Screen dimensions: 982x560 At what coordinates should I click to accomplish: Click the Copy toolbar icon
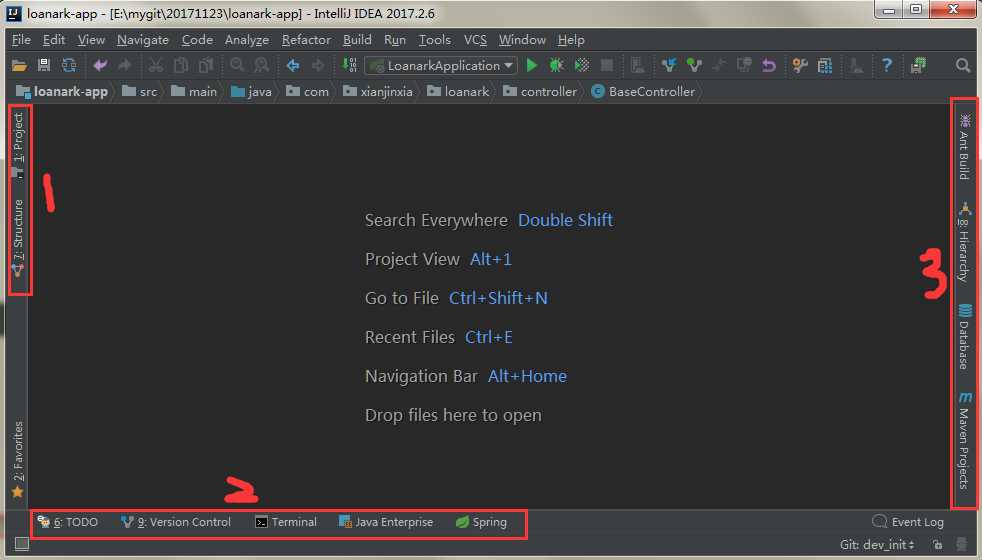click(x=181, y=65)
